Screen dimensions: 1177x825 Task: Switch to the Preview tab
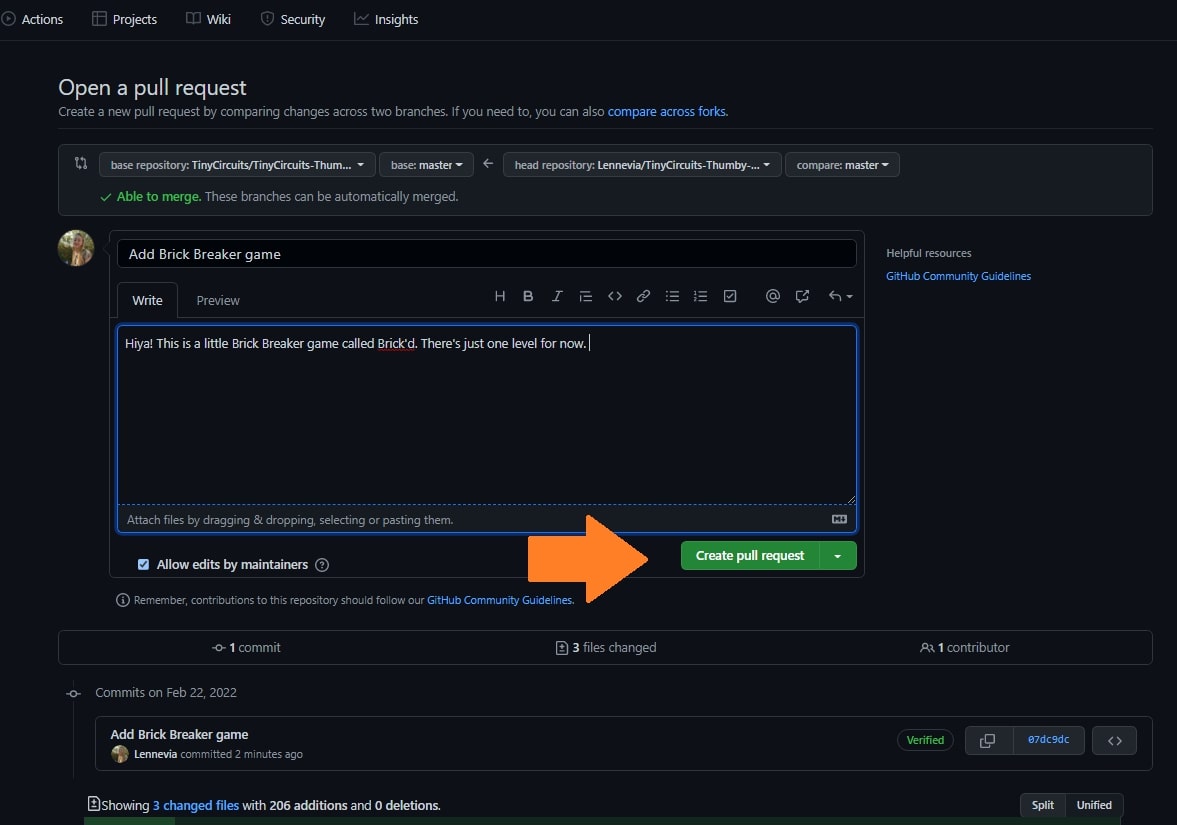tap(218, 300)
